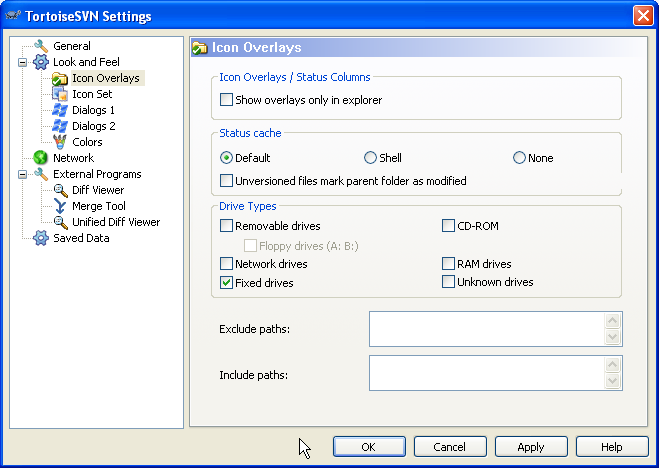The image size is (659, 468).
Task: Collapse the External Programs tree node
Action: point(22,174)
